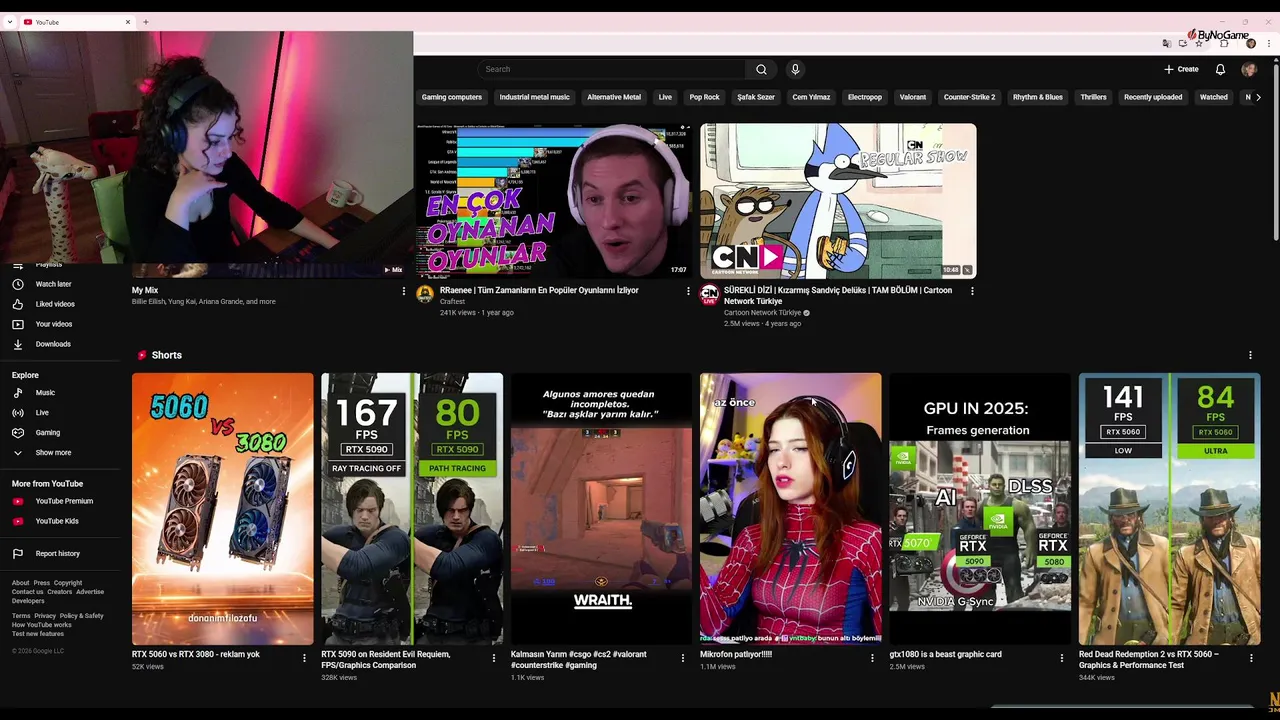Select the Industrial metal music chip

click(534, 97)
